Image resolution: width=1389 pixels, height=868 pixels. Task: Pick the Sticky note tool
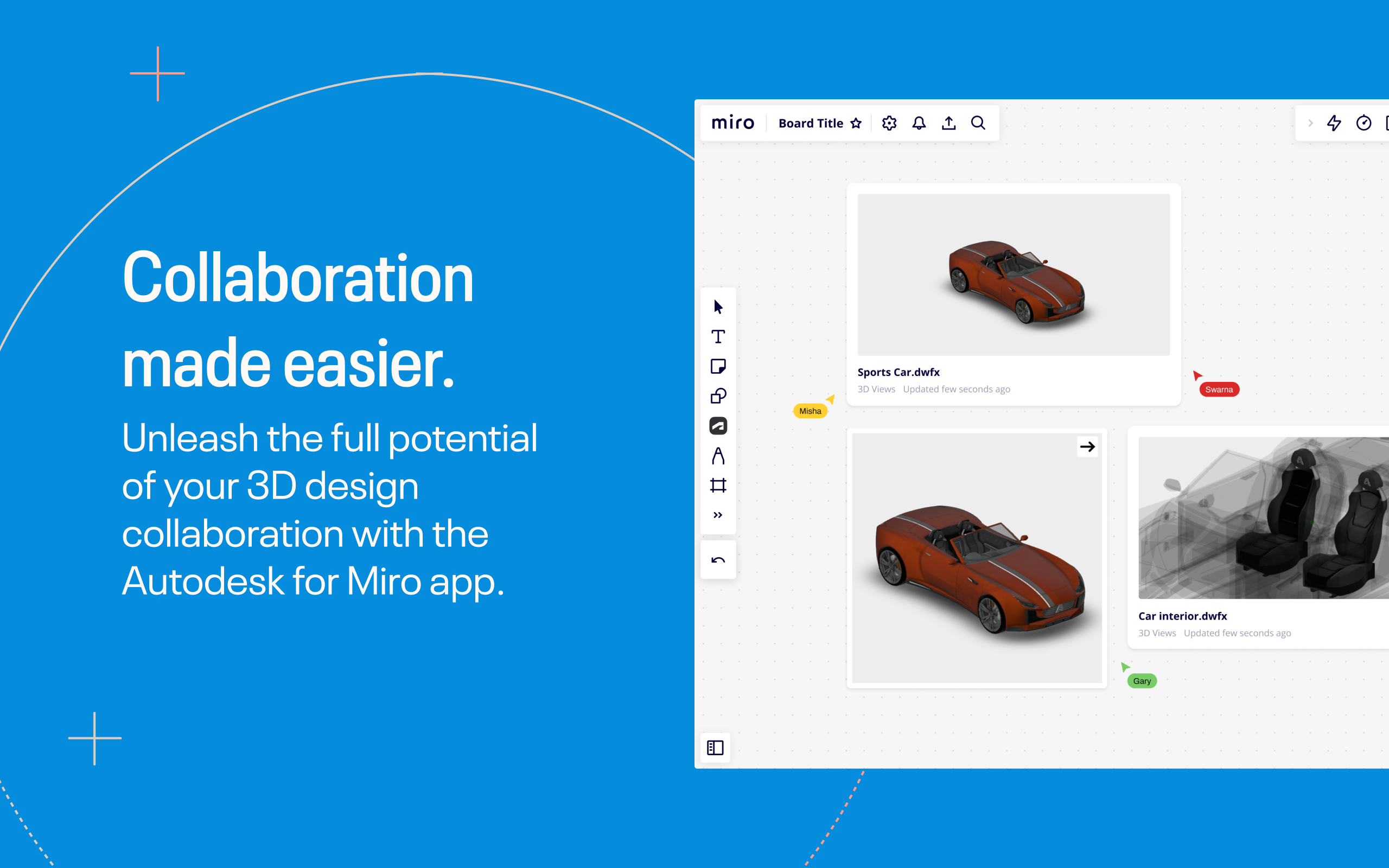[x=718, y=366]
